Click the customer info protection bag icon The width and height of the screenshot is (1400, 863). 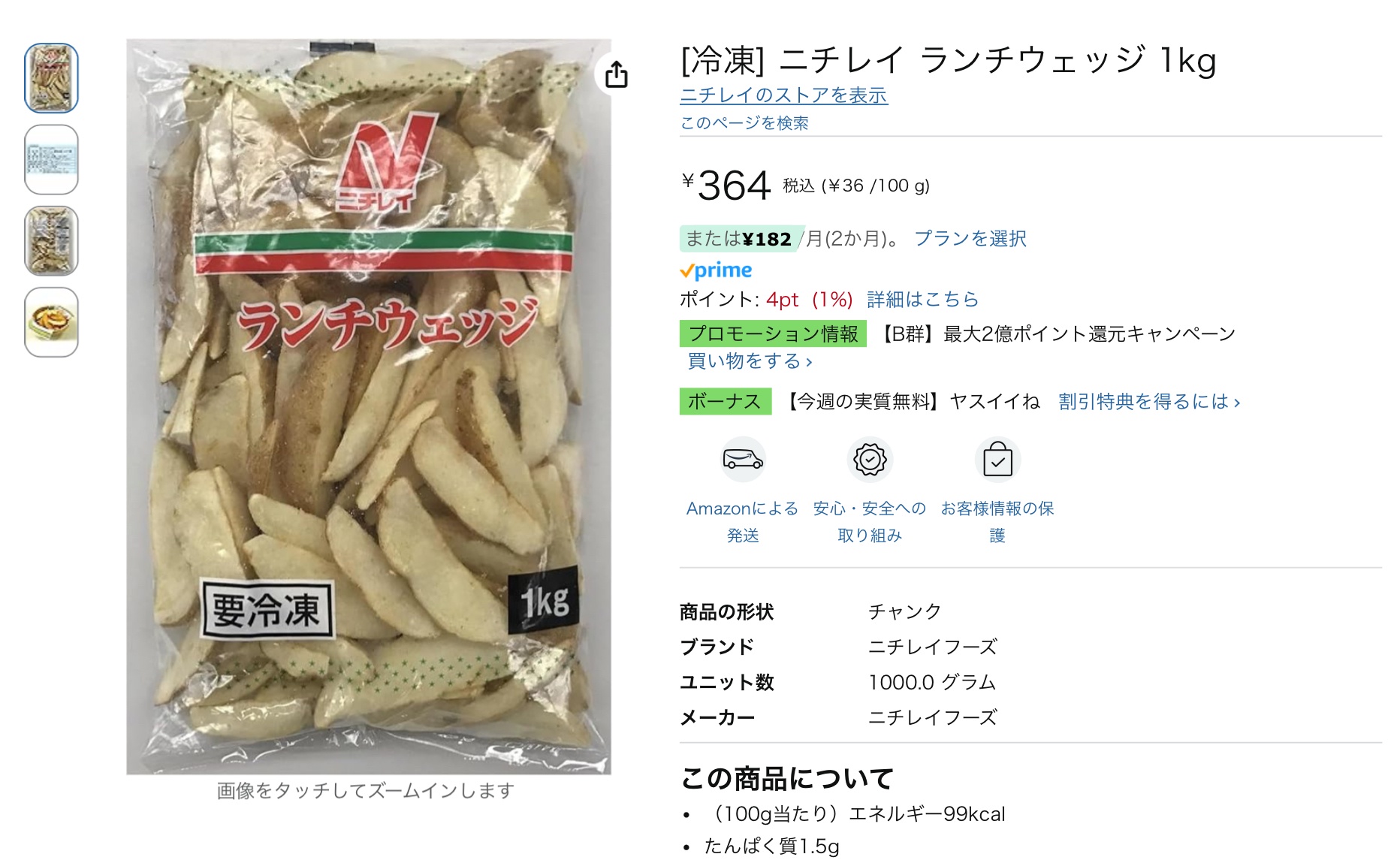997,459
